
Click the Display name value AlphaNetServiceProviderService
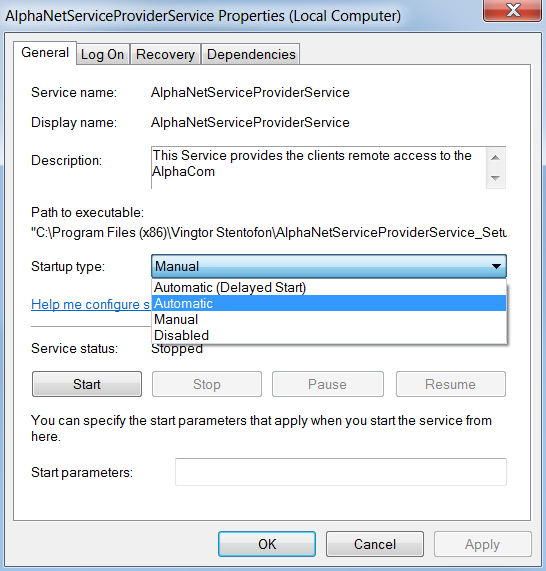coord(250,122)
